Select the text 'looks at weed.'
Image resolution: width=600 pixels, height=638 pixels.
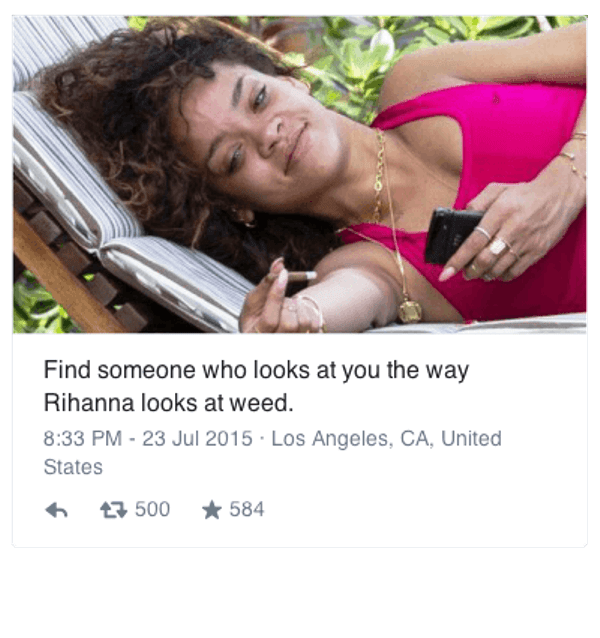(217, 403)
